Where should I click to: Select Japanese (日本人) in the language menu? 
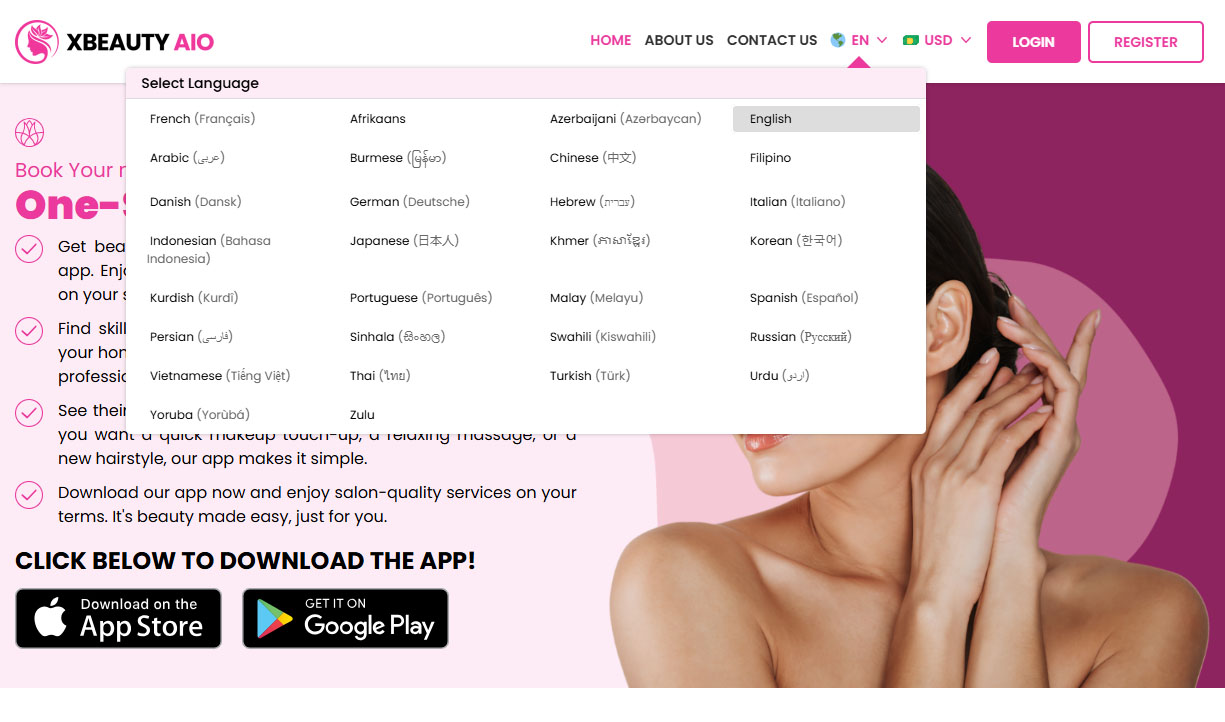(x=405, y=240)
